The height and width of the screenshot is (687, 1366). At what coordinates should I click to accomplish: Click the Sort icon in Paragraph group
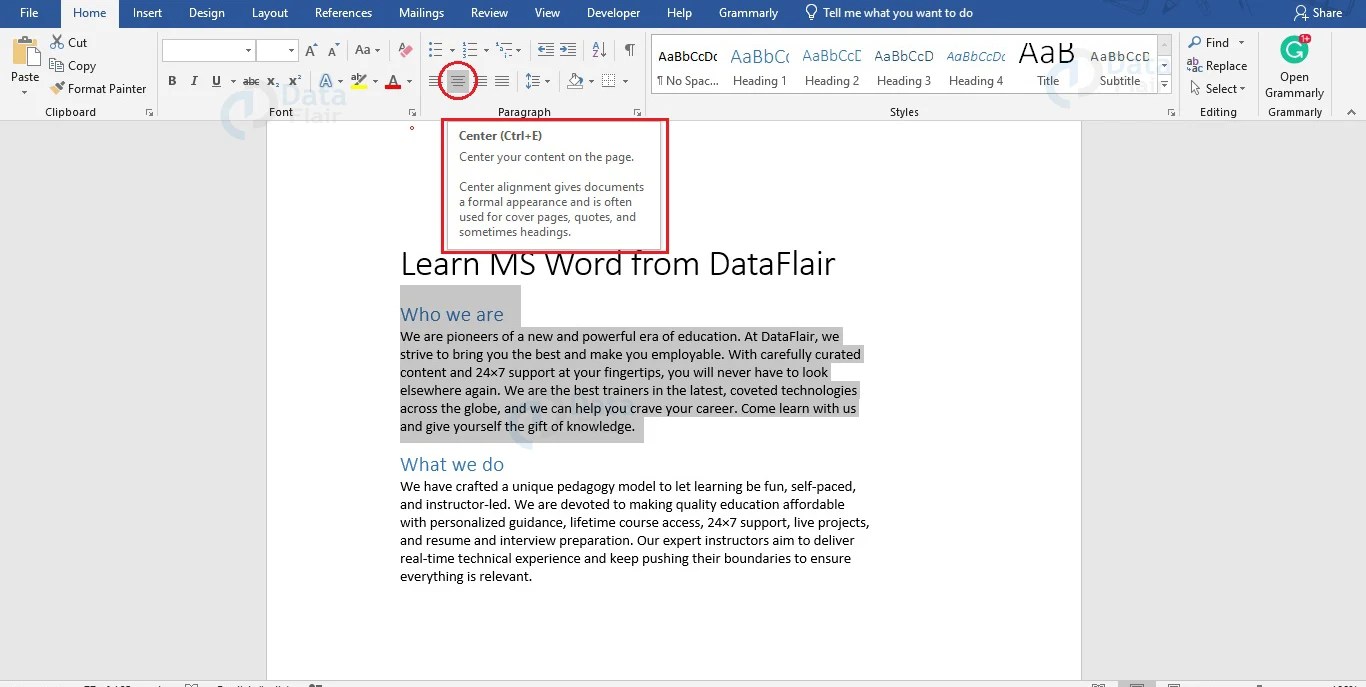(600, 49)
